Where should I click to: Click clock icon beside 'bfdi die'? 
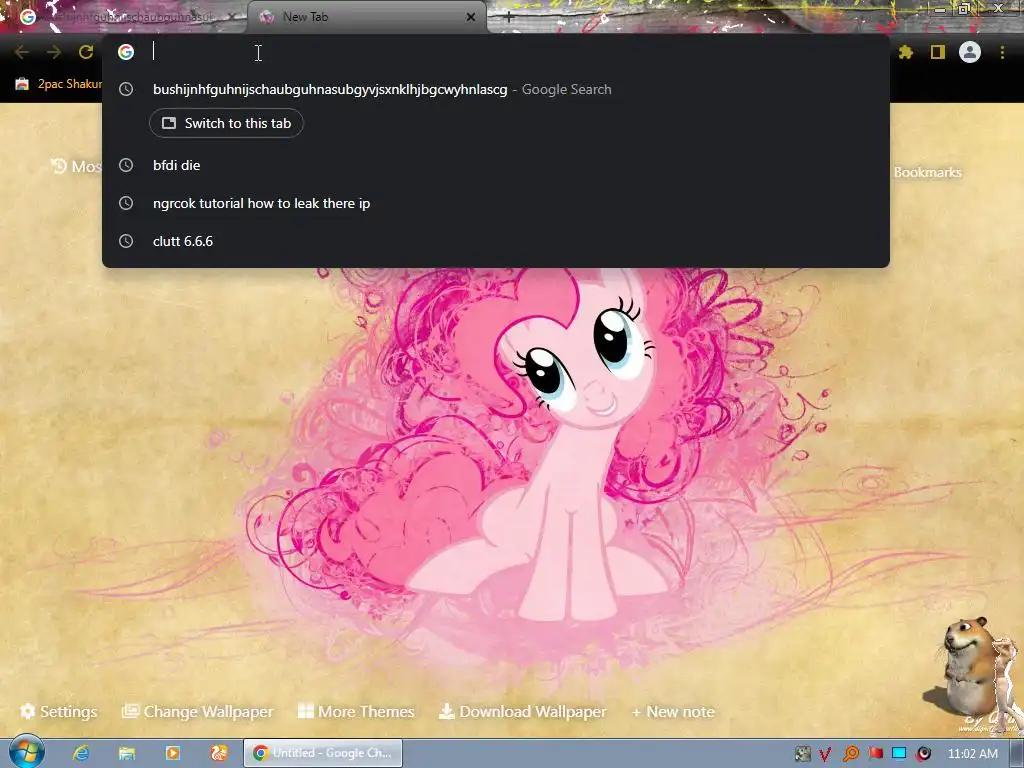126,165
